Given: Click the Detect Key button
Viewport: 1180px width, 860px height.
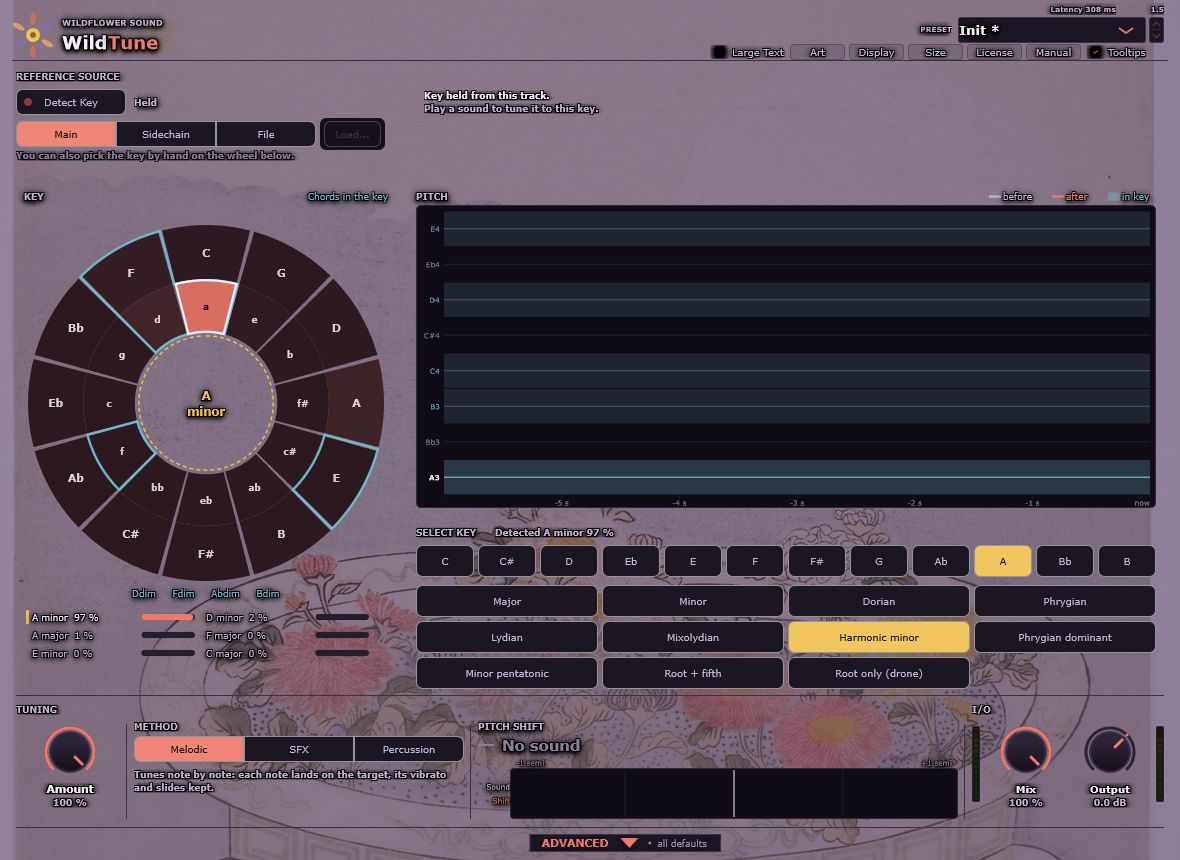Looking at the screenshot, I should (x=71, y=102).
